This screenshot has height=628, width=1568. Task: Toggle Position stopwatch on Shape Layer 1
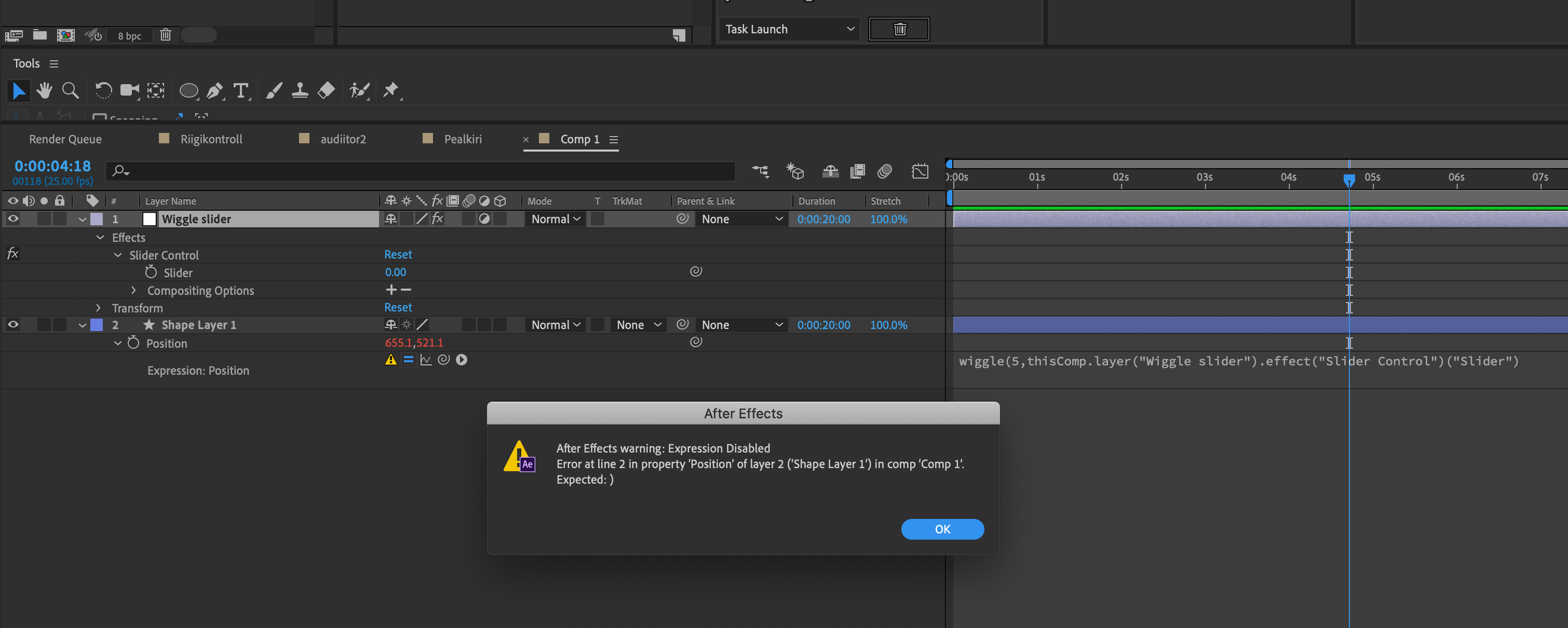point(133,343)
